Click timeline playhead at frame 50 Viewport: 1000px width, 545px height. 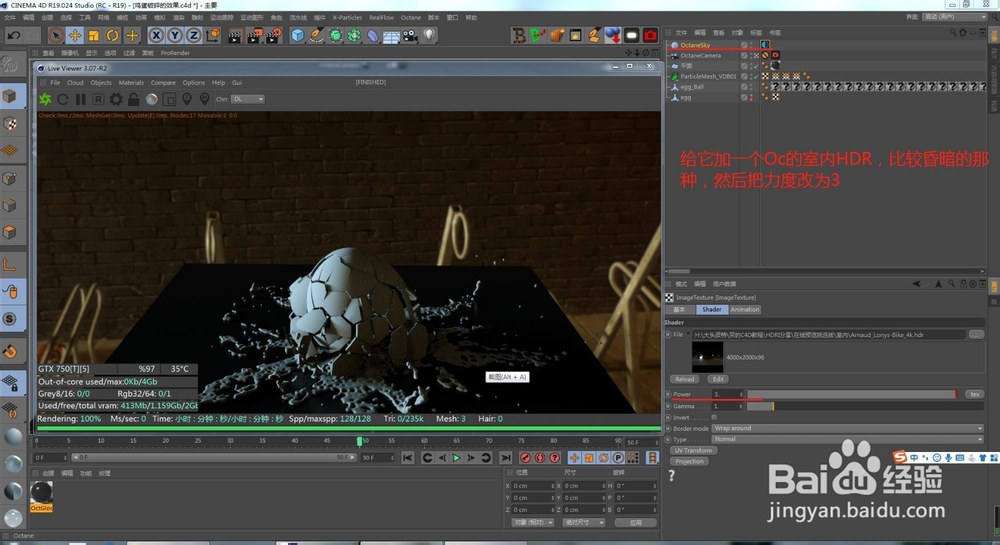pos(360,441)
